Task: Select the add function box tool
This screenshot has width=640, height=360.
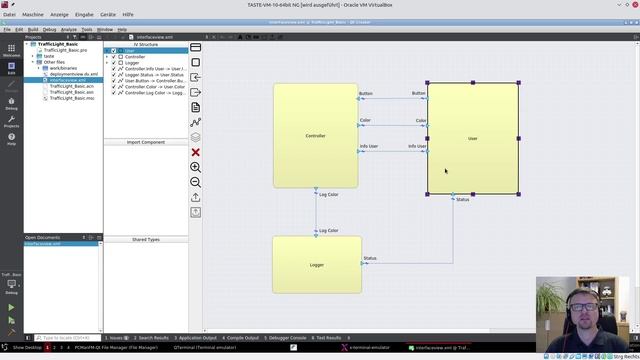Action: click(196, 62)
